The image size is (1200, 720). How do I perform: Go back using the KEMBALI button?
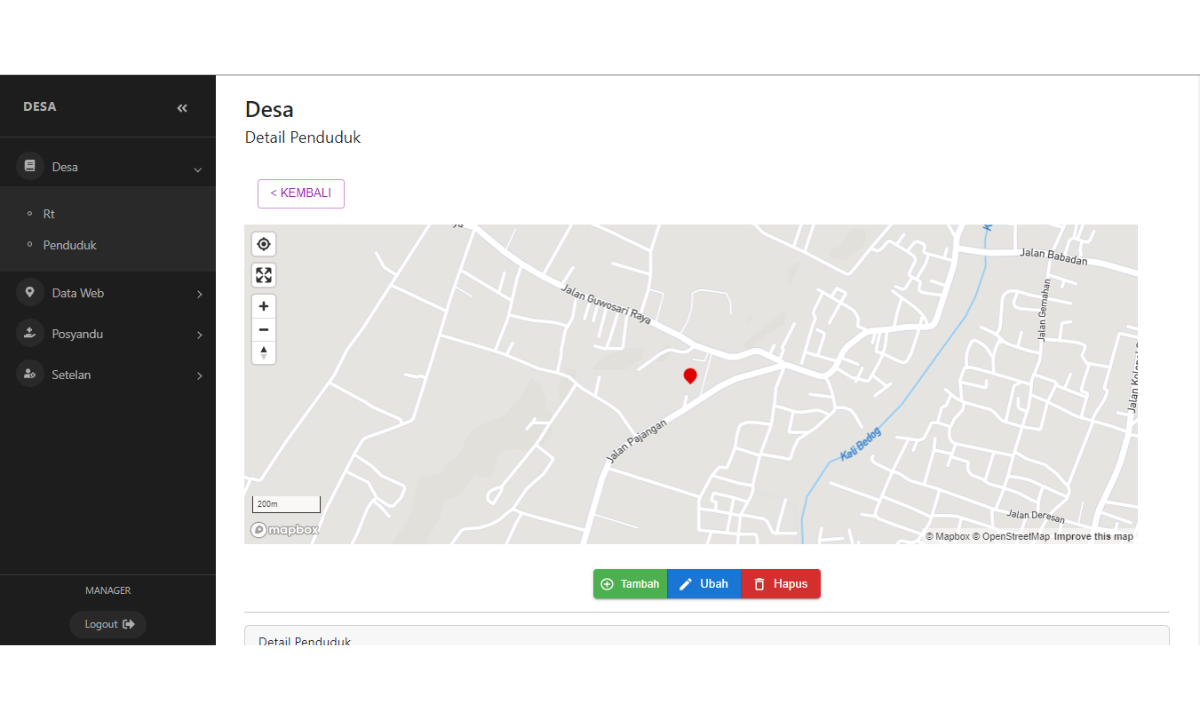(x=301, y=193)
